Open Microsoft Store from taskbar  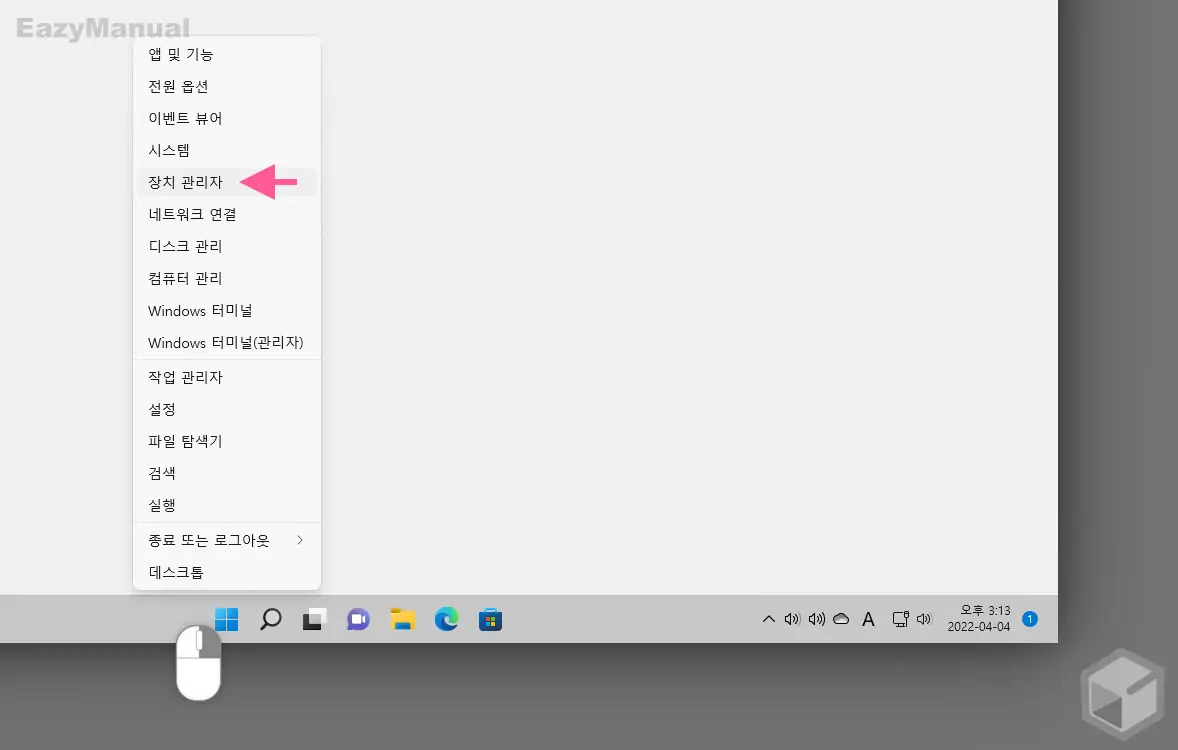click(x=491, y=620)
